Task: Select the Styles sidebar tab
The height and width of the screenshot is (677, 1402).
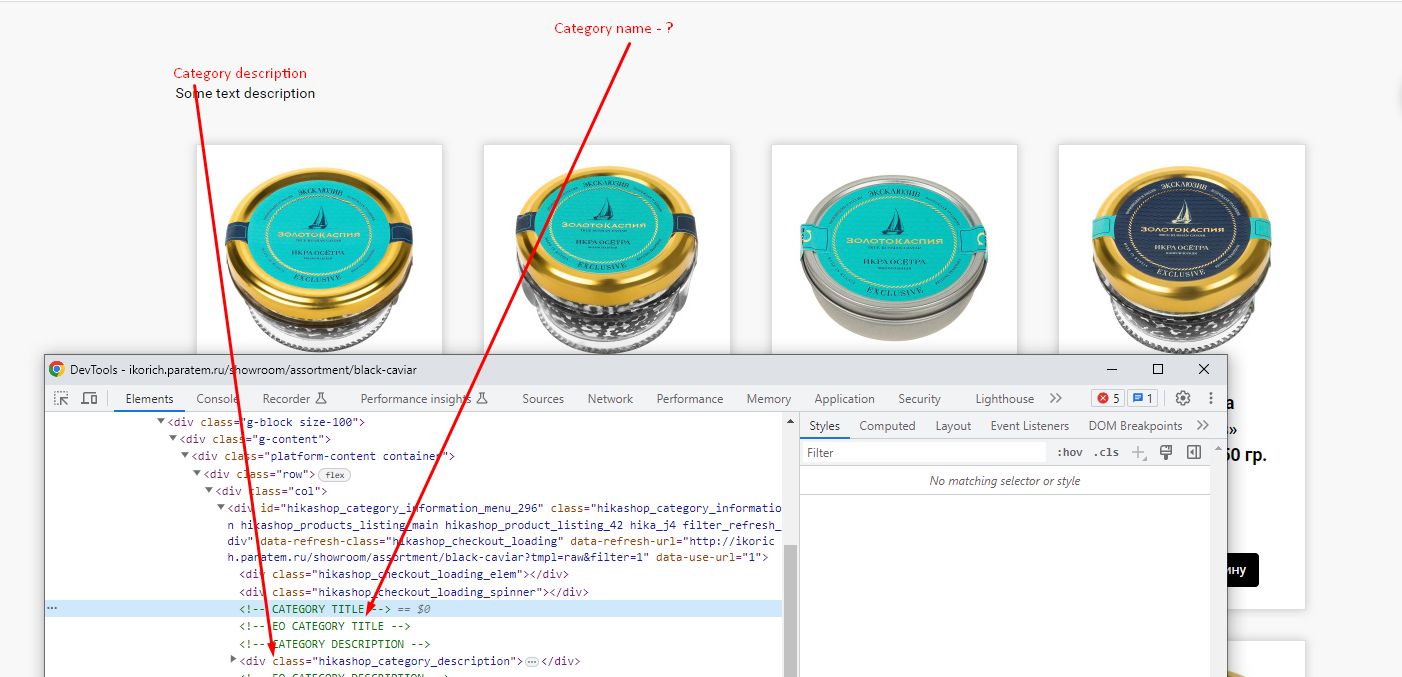Action: tap(824, 425)
